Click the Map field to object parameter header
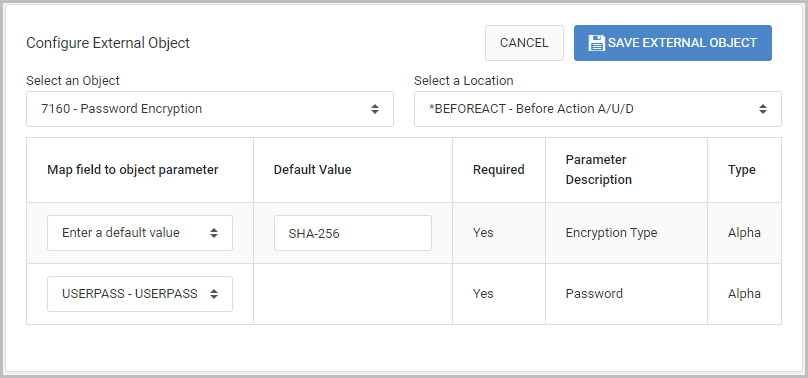This screenshot has width=808, height=378. point(132,169)
